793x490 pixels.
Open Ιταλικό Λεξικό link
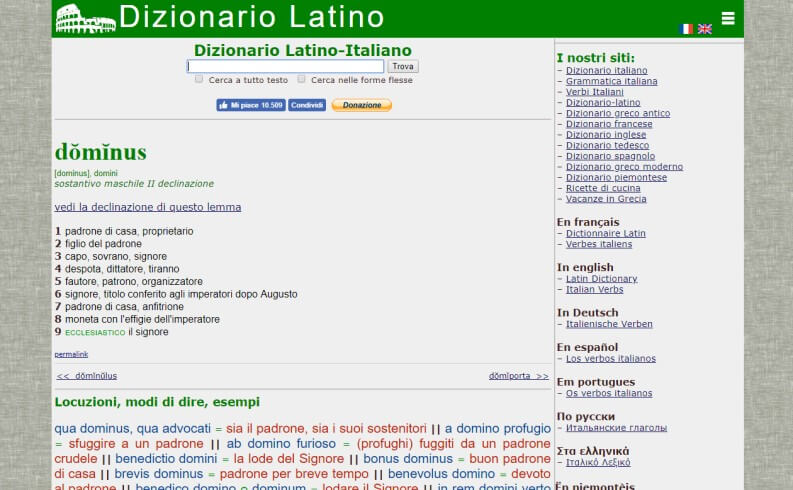coord(598,462)
